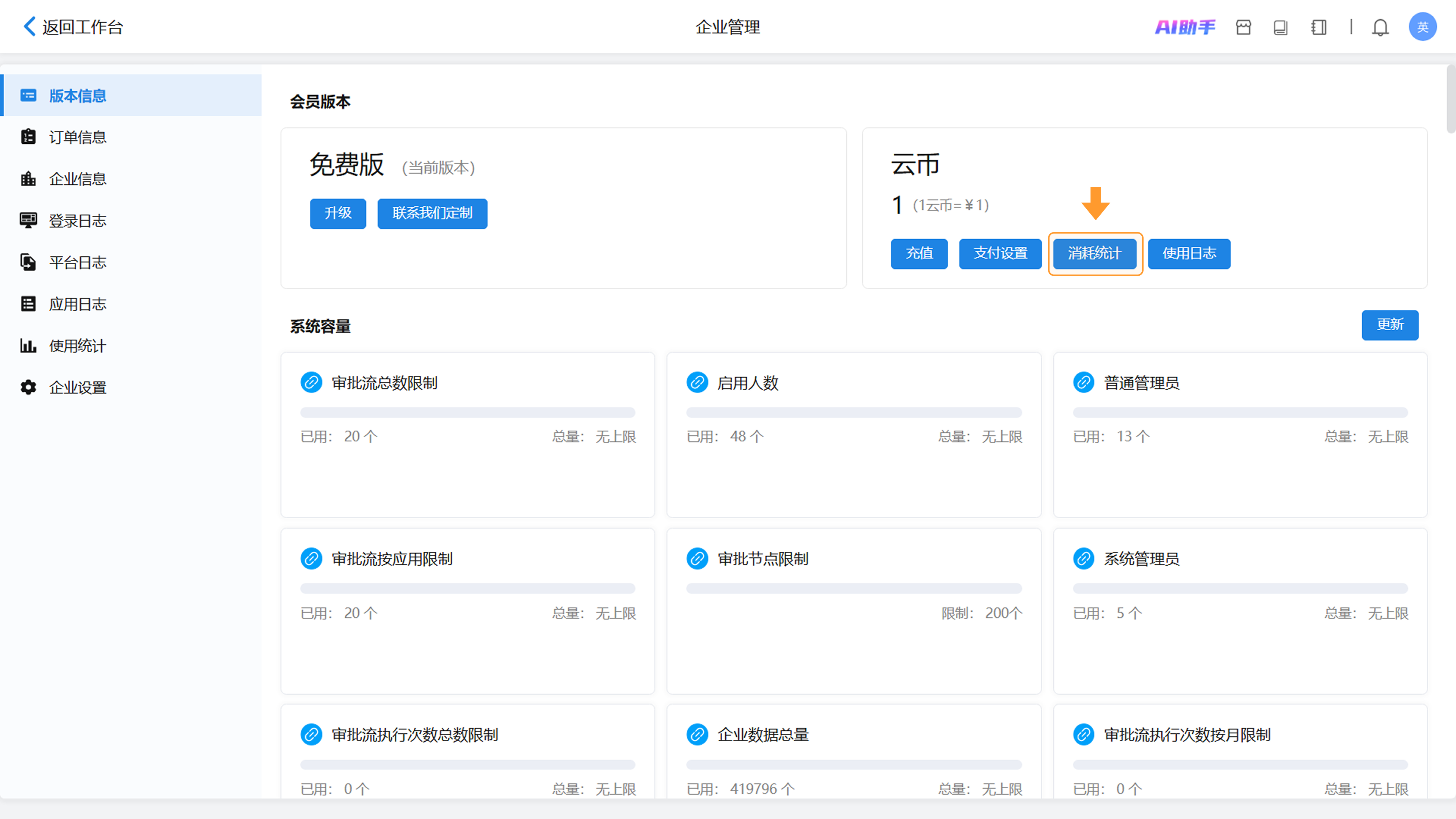Click progress bar of 启用人数
This screenshot has width=1456, height=819.
click(854, 412)
